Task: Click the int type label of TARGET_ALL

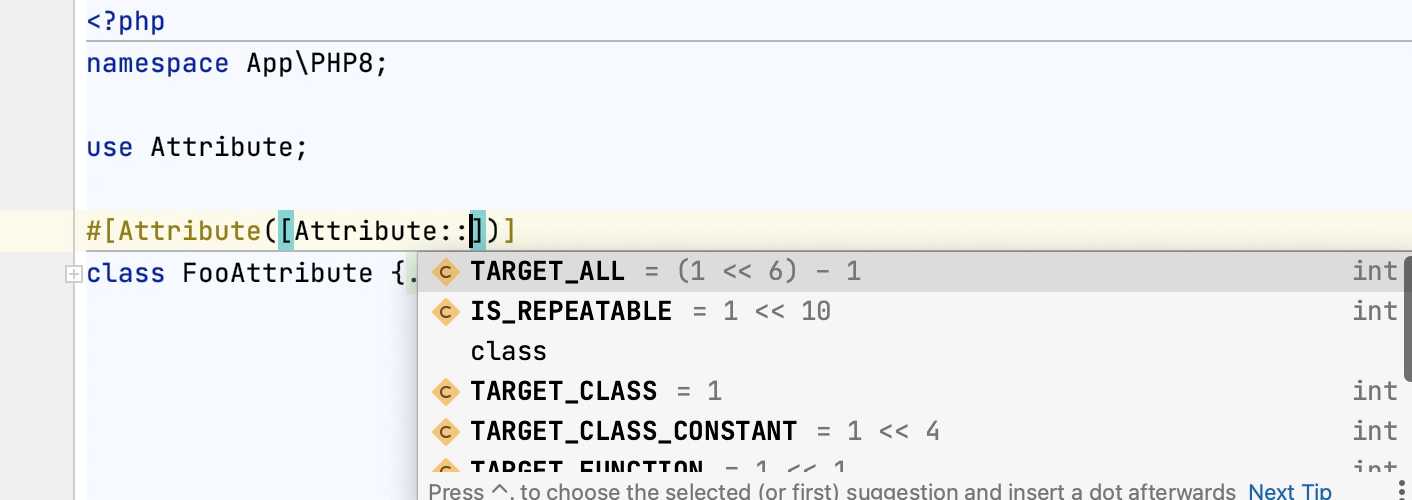Action: point(1374,272)
